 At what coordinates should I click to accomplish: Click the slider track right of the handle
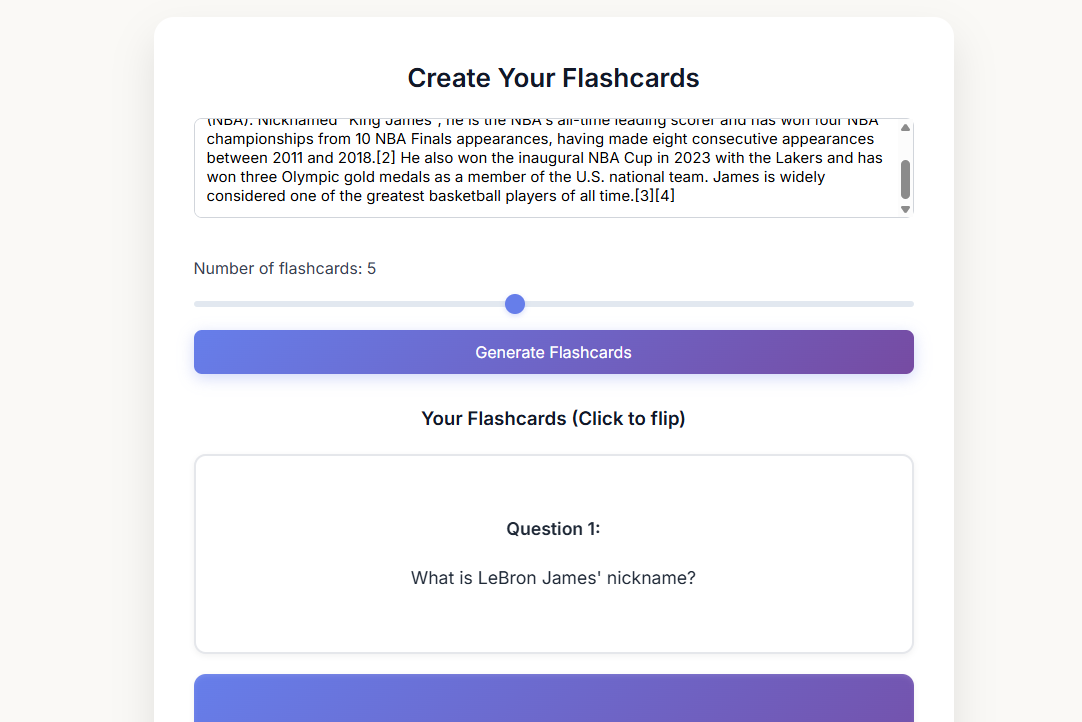point(720,304)
